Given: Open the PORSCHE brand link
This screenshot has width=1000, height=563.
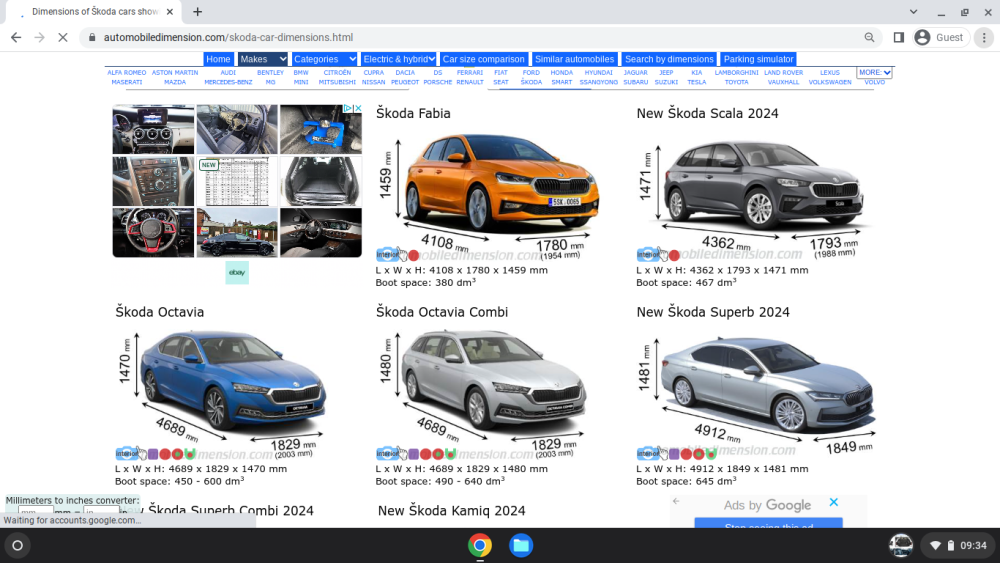Looking at the screenshot, I should coord(438,82).
